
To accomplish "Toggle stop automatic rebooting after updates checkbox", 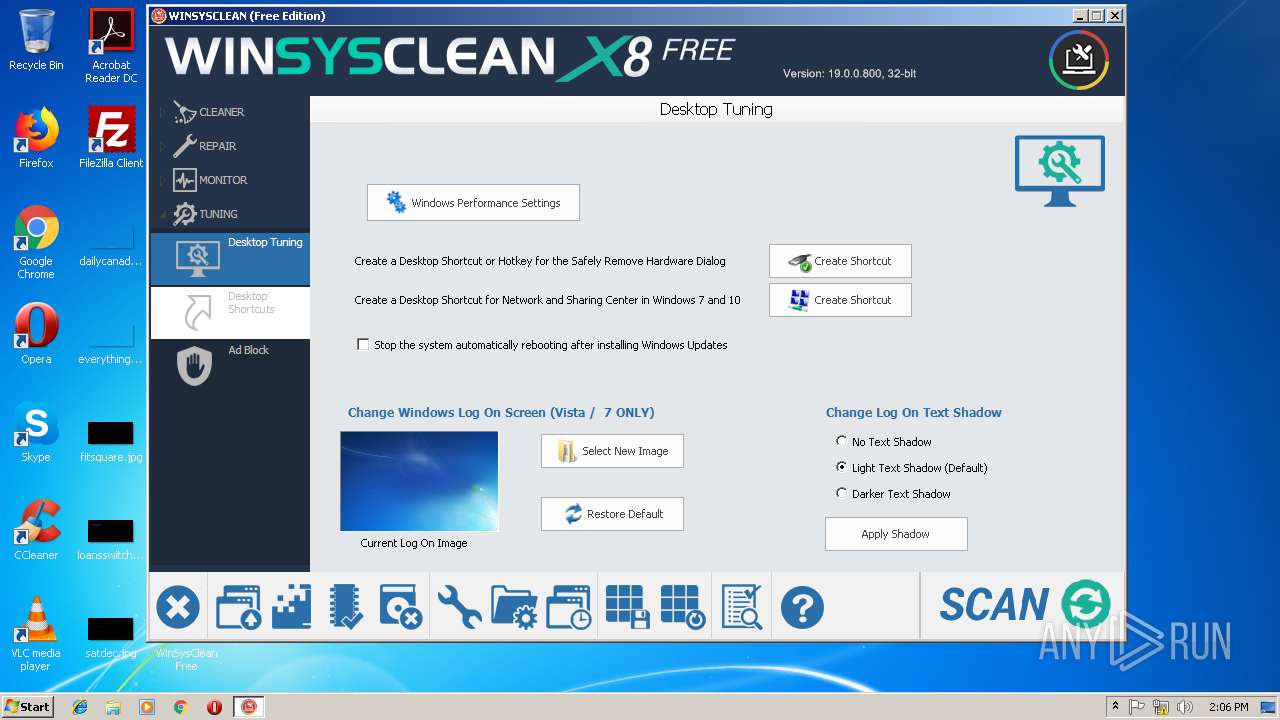I will click(363, 345).
